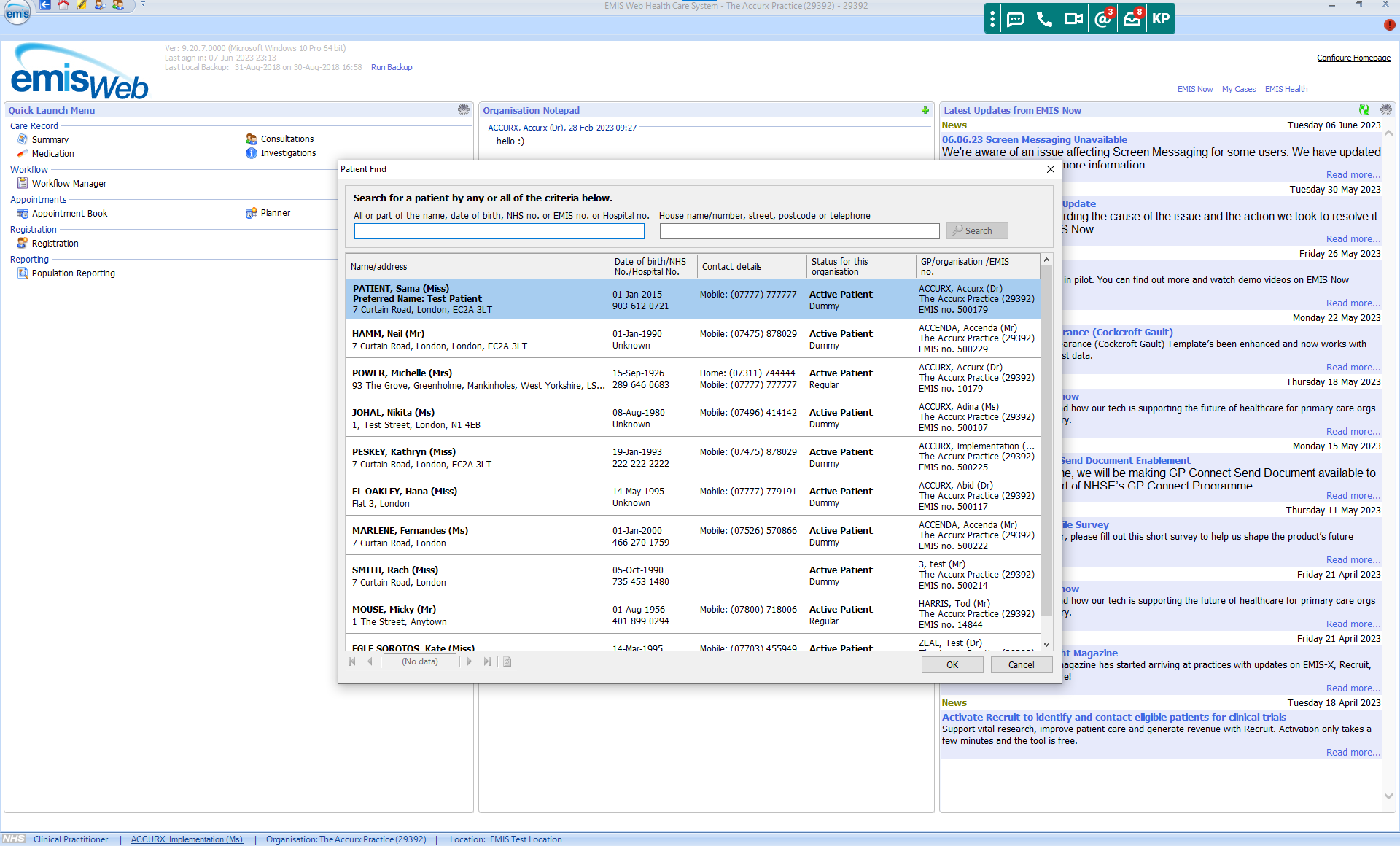
Task: Close the Patient Find dialog
Action: click(x=1051, y=169)
